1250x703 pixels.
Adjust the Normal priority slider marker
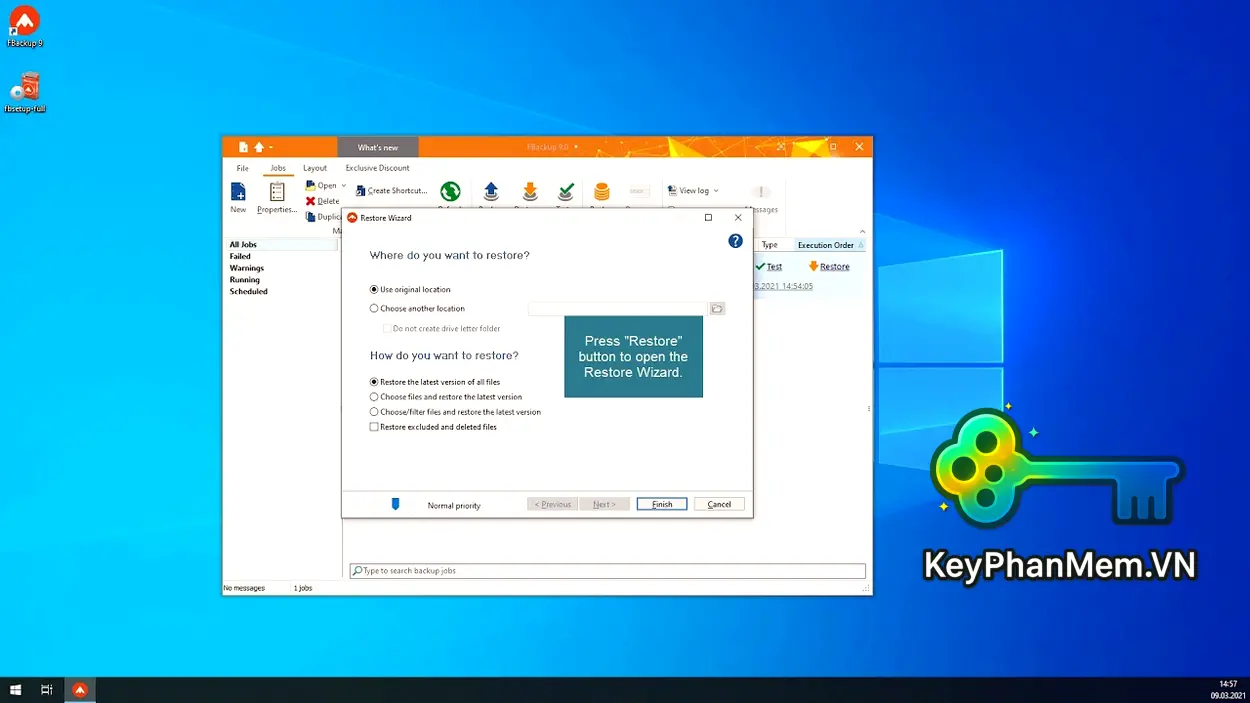[x=396, y=504]
